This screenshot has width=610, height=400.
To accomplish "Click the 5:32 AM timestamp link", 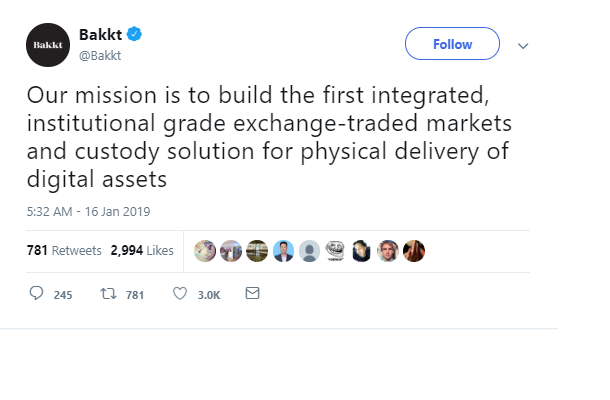I will (88, 211).
